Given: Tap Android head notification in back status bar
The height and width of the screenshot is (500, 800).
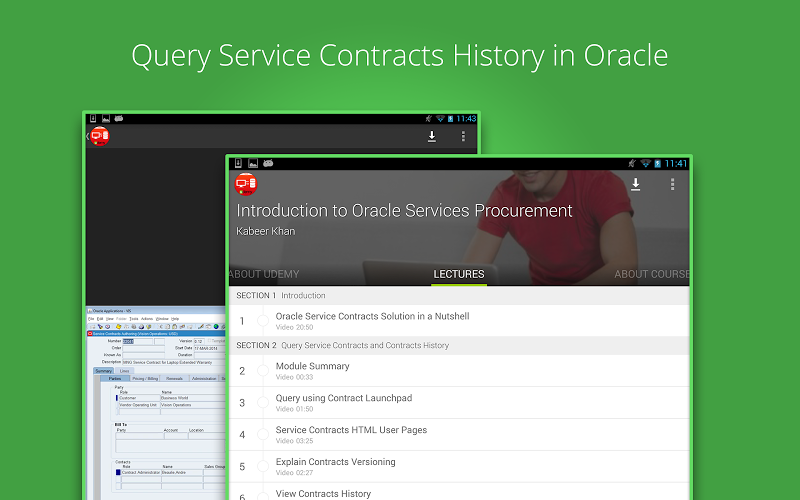Looking at the screenshot, I should (119, 118).
